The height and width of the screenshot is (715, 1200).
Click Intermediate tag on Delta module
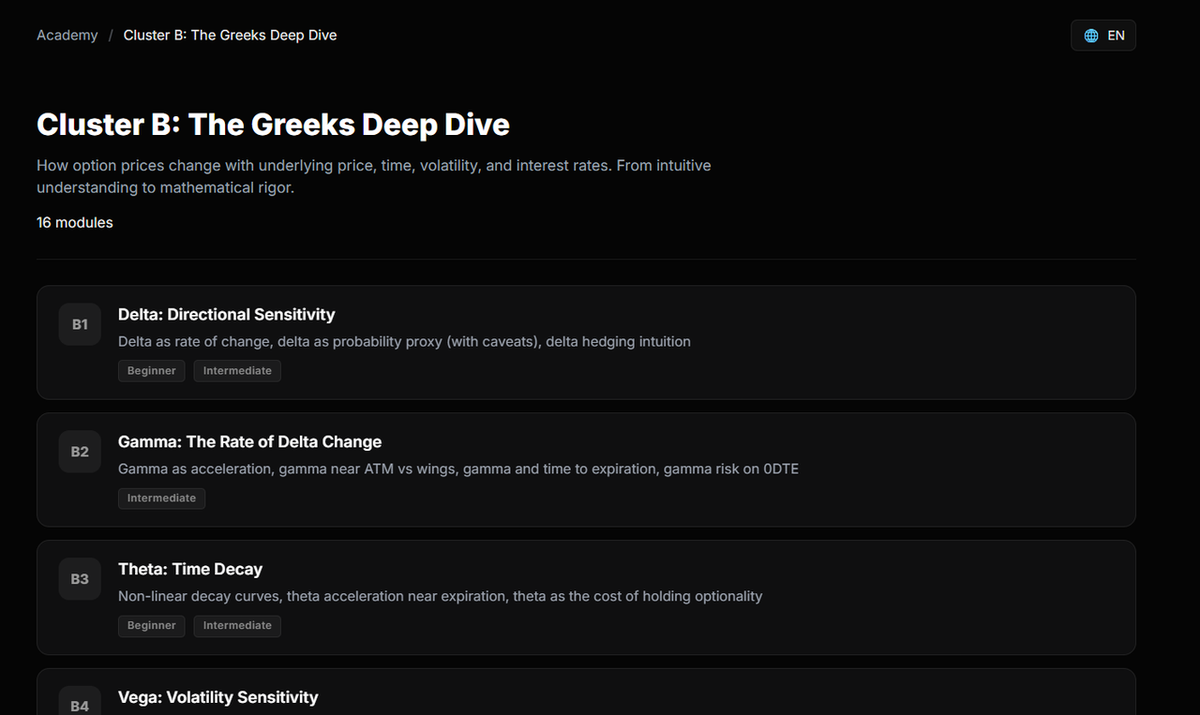[x=237, y=371]
